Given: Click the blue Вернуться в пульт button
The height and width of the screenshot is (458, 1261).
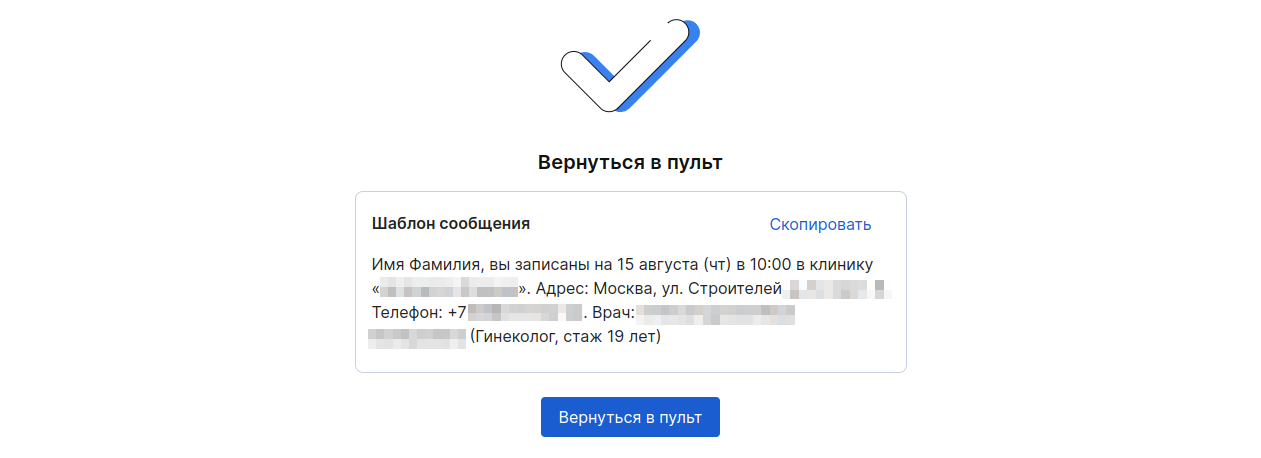Looking at the screenshot, I should 630,417.
